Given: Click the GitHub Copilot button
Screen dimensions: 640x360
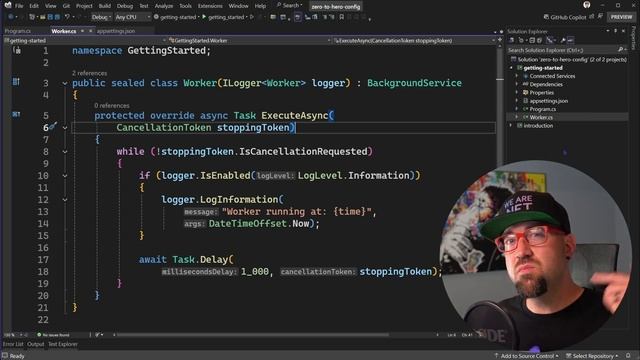Looking at the screenshot, I should [x=565, y=17].
